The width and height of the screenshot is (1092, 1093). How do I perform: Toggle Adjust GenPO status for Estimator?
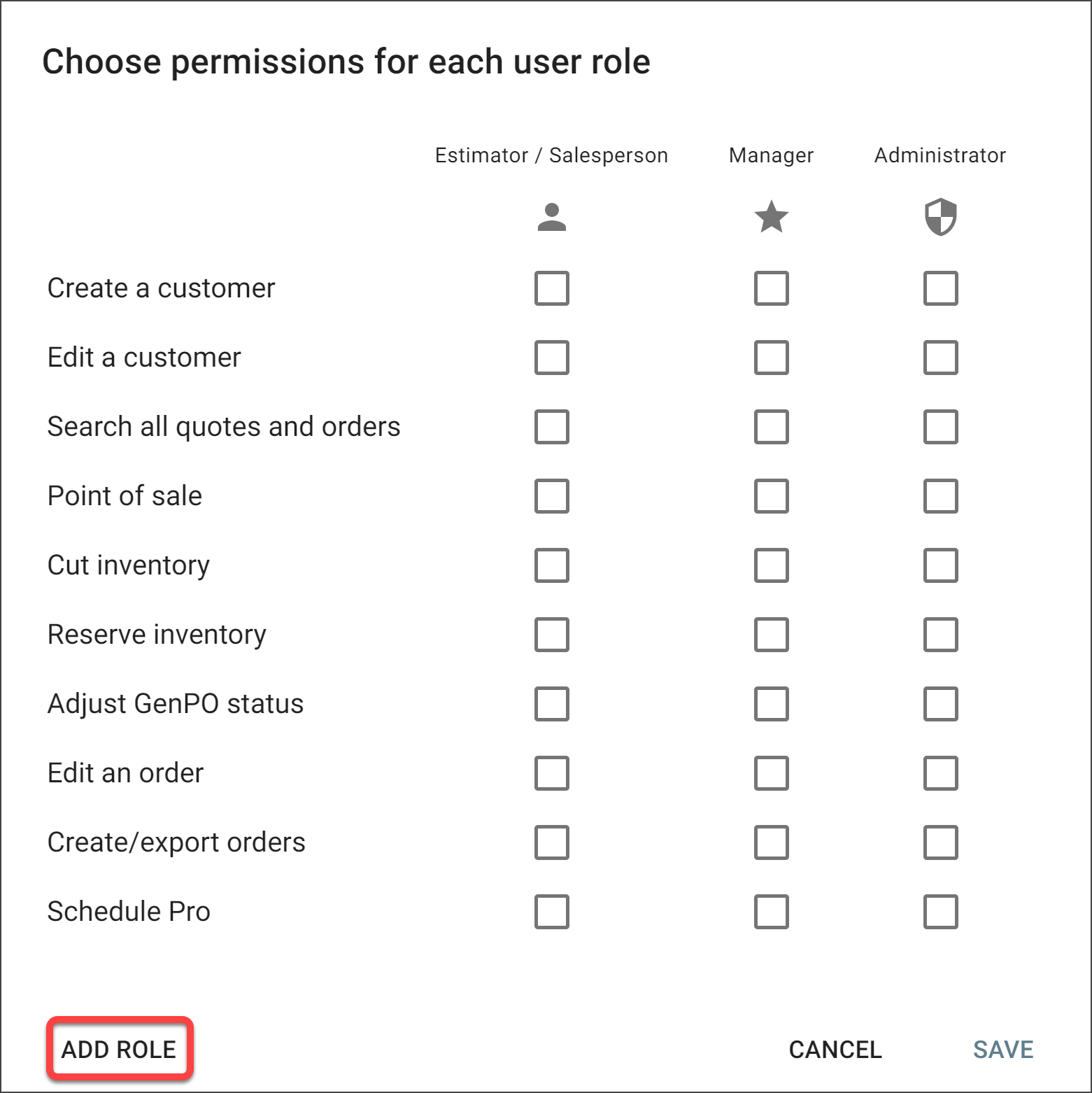click(551, 704)
